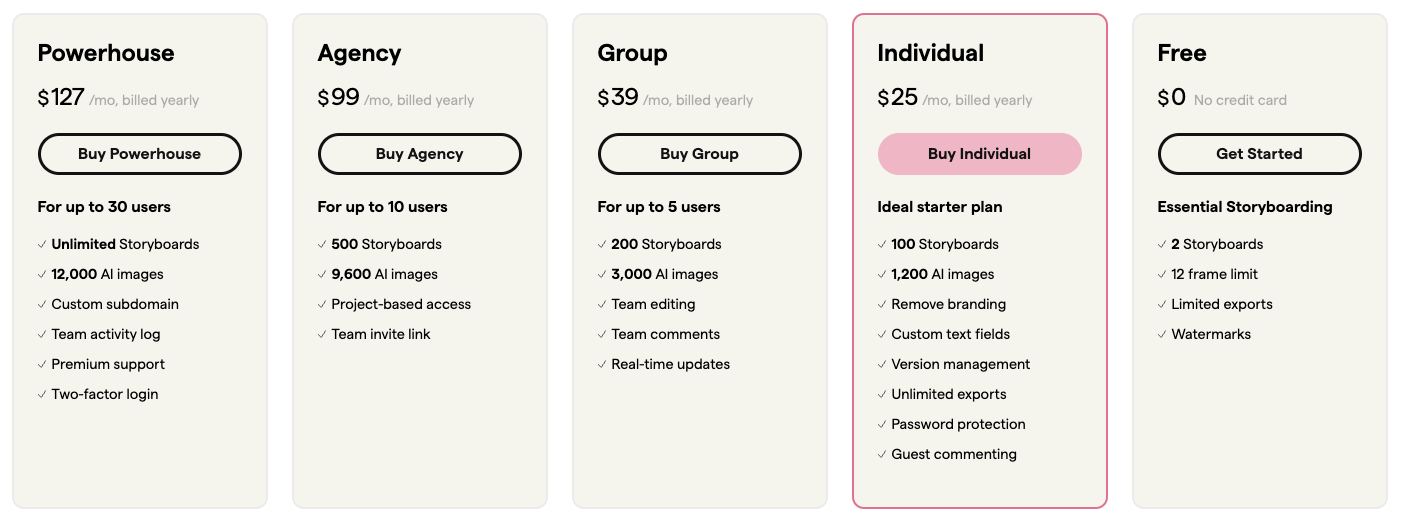Click the Free plan heading
This screenshot has height=519, width=1402.
[1182, 53]
